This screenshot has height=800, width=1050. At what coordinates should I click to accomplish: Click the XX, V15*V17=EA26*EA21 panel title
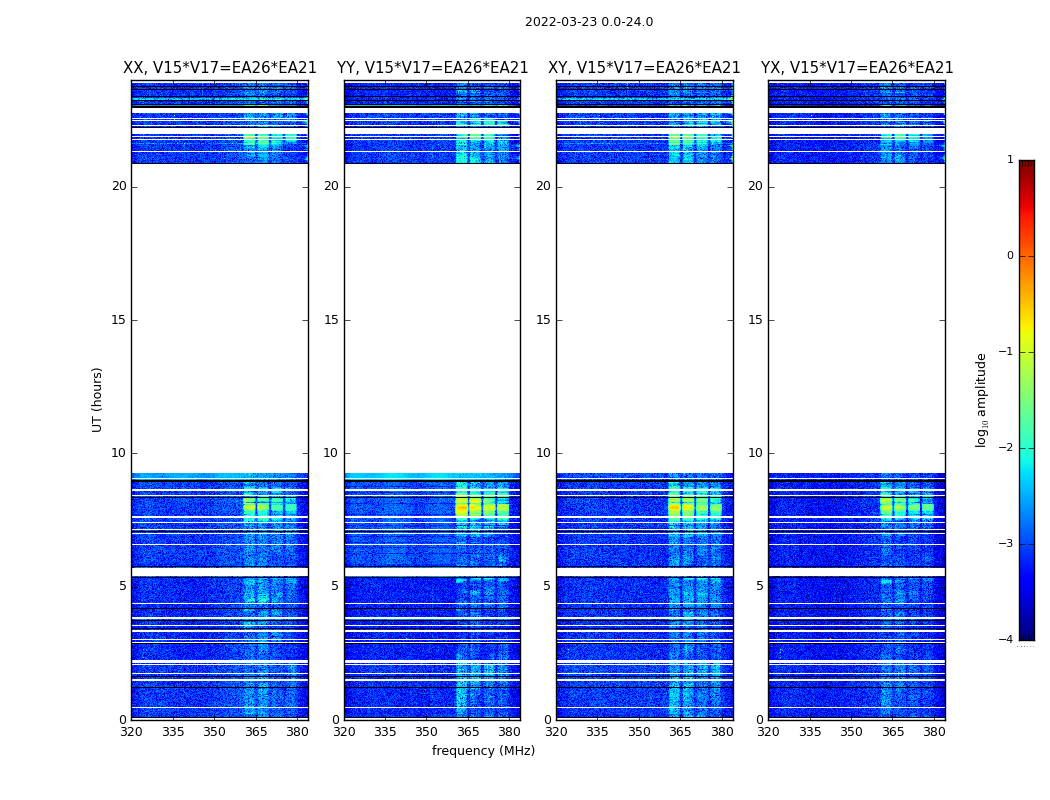pyautogui.click(x=220, y=68)
